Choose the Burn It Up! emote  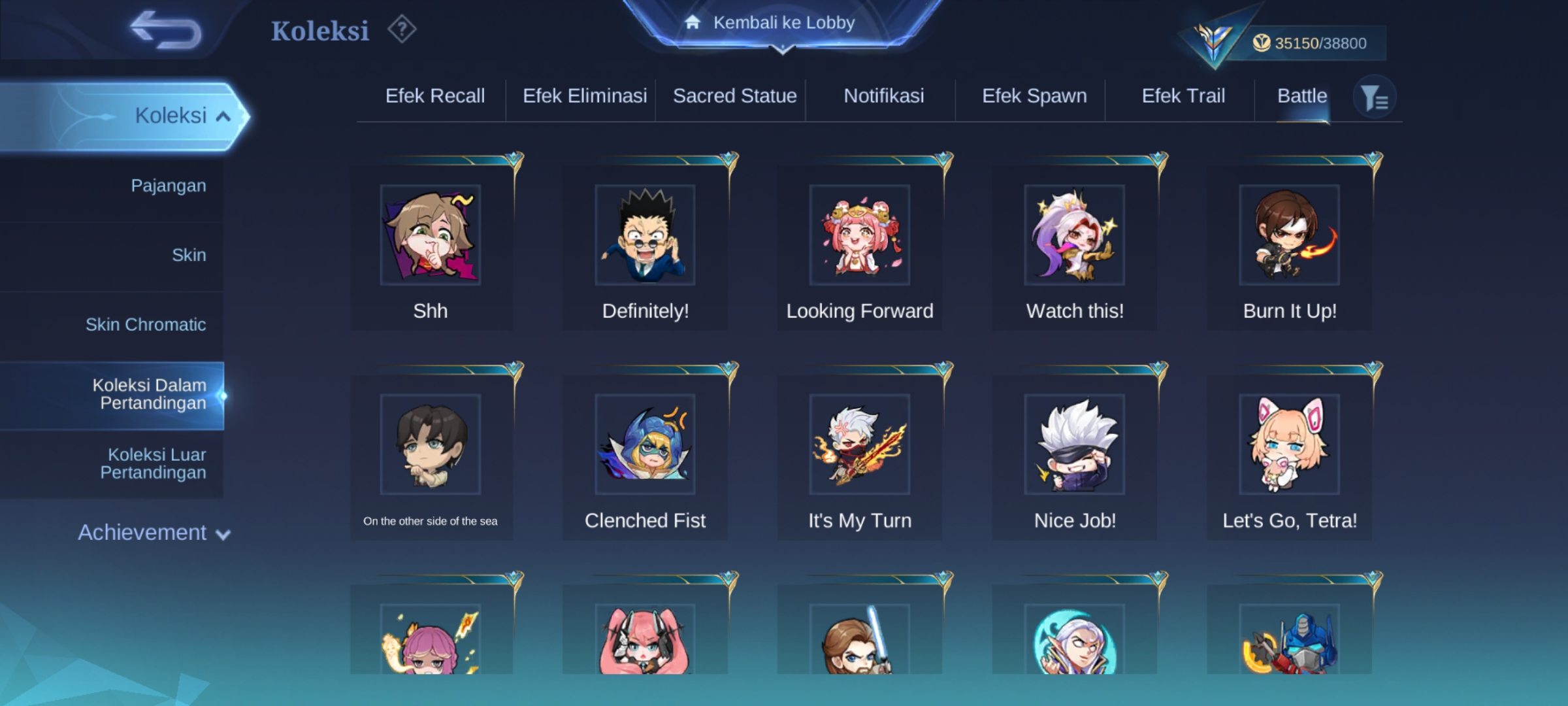(1289, 247)
